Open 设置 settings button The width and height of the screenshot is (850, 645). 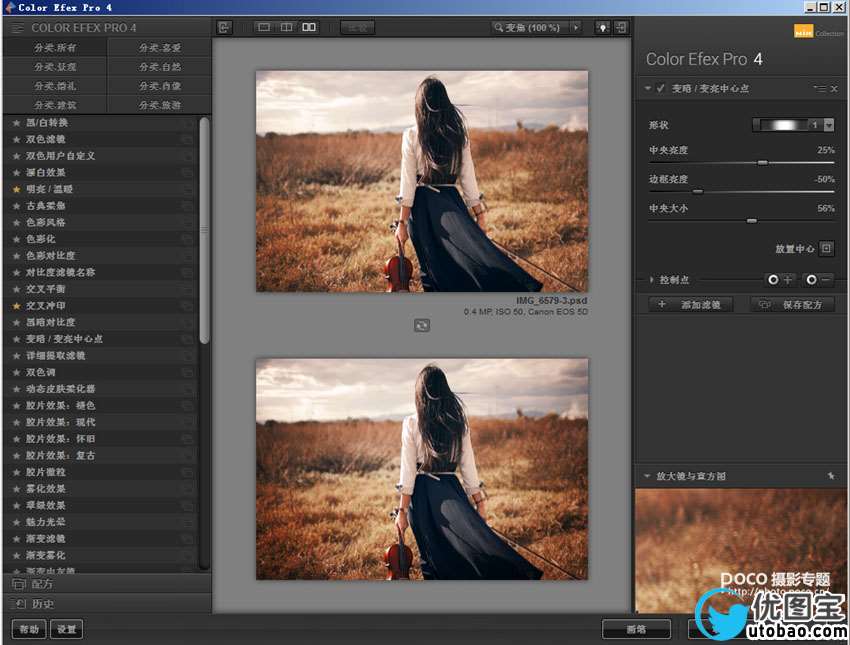point(67,629)
